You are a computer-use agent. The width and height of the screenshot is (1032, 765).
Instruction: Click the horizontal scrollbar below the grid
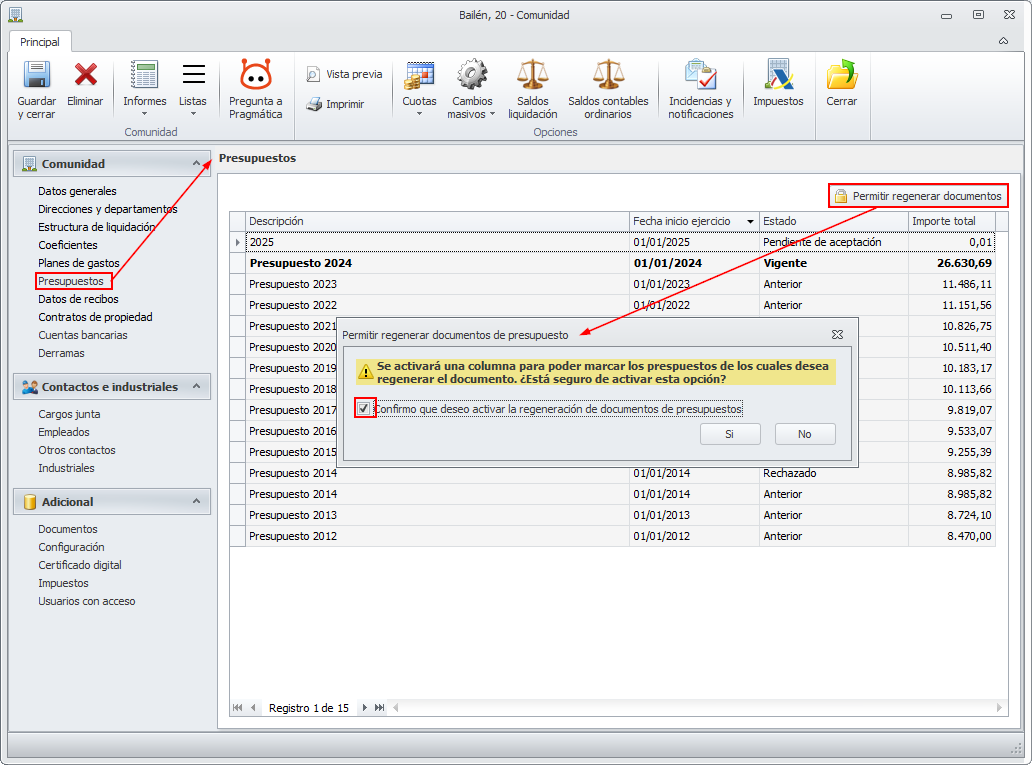coord(700,708)
